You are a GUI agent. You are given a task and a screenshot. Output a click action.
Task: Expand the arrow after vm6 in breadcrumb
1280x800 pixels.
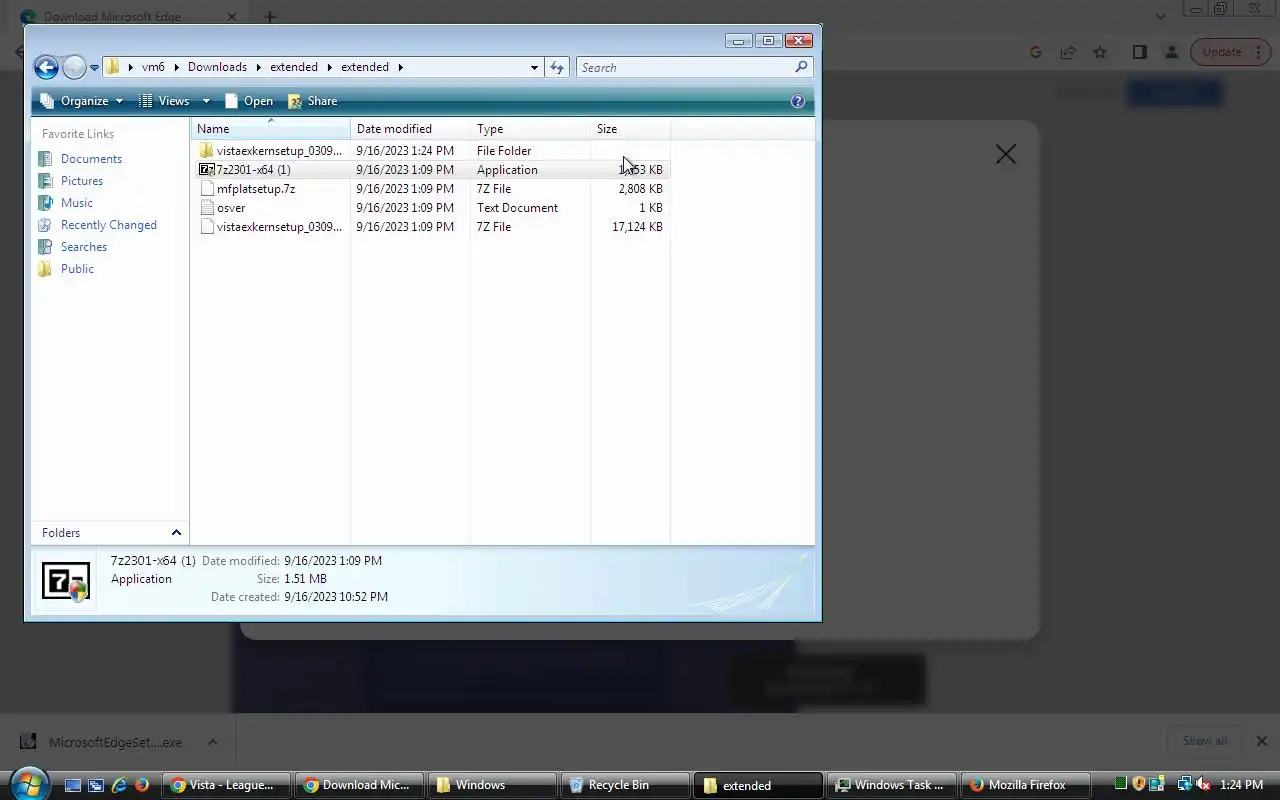(176, 67)
